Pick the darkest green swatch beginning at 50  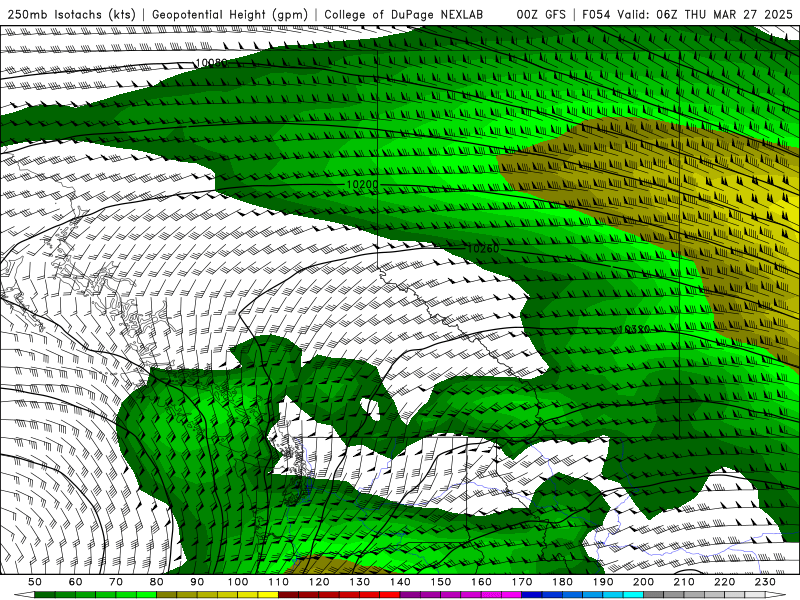point(44,595)
